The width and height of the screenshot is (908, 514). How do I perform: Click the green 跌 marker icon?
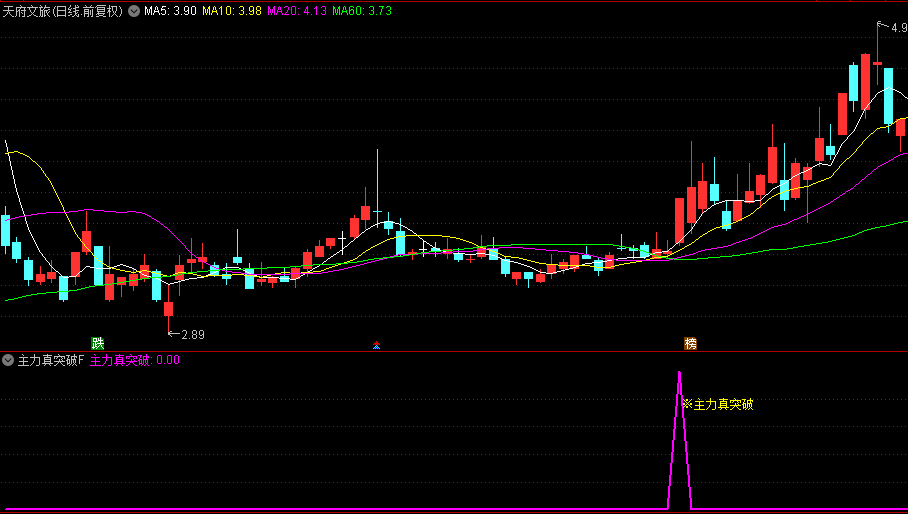pos(98,343)
